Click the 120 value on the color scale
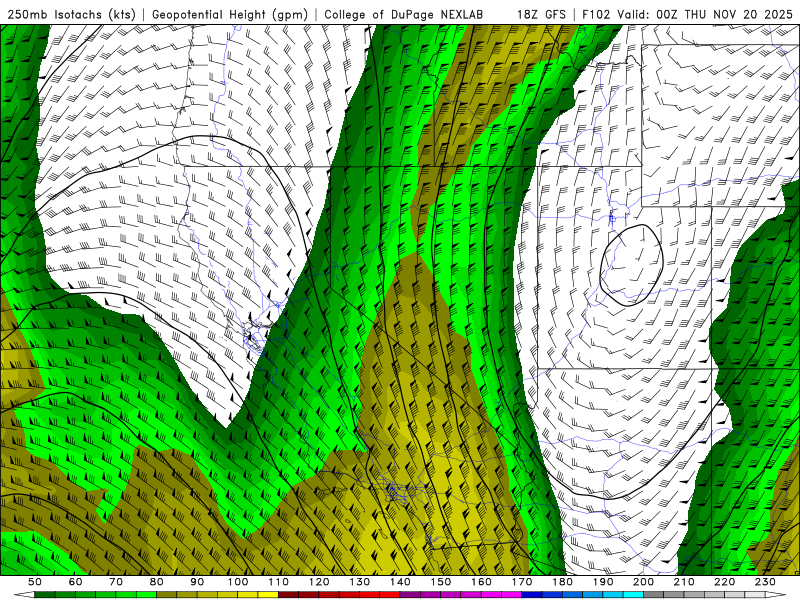 click(x=319, y=582)
